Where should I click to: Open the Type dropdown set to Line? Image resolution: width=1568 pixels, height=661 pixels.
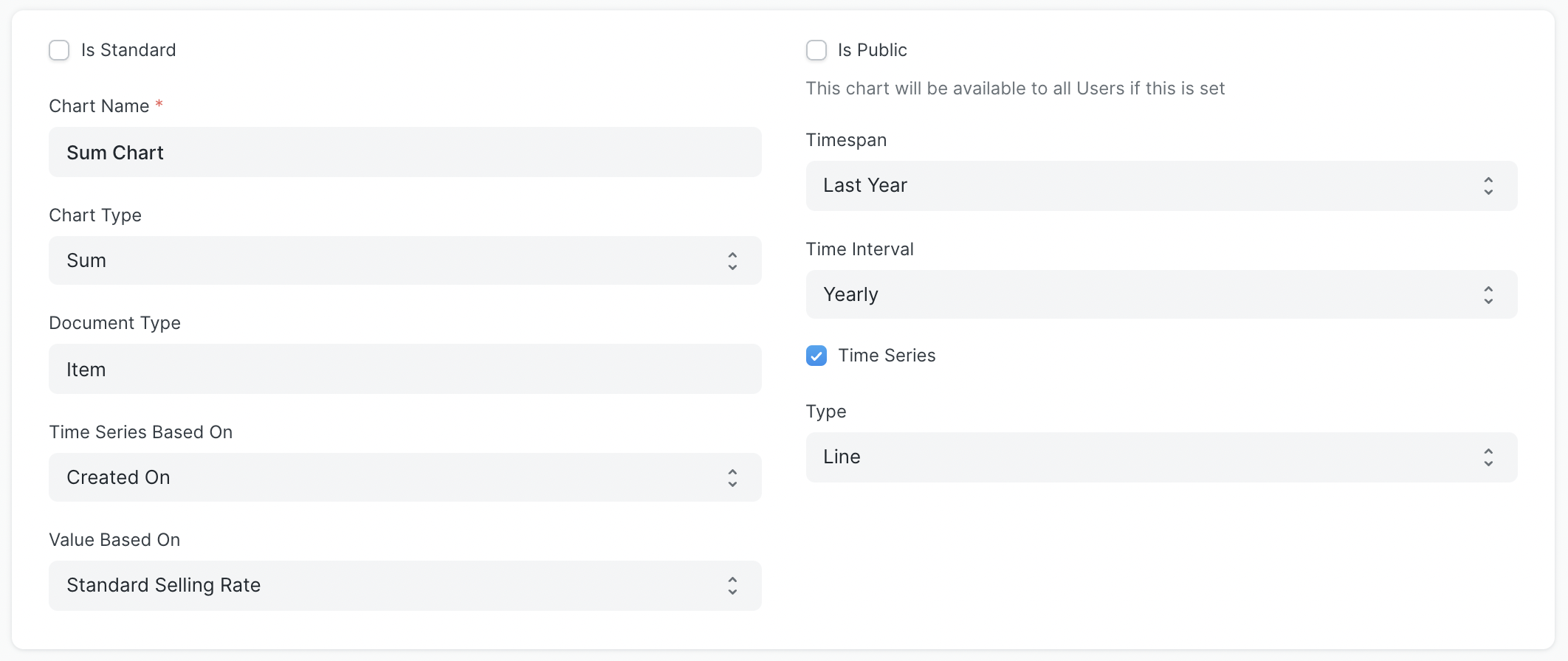[x=1160, y=457]
